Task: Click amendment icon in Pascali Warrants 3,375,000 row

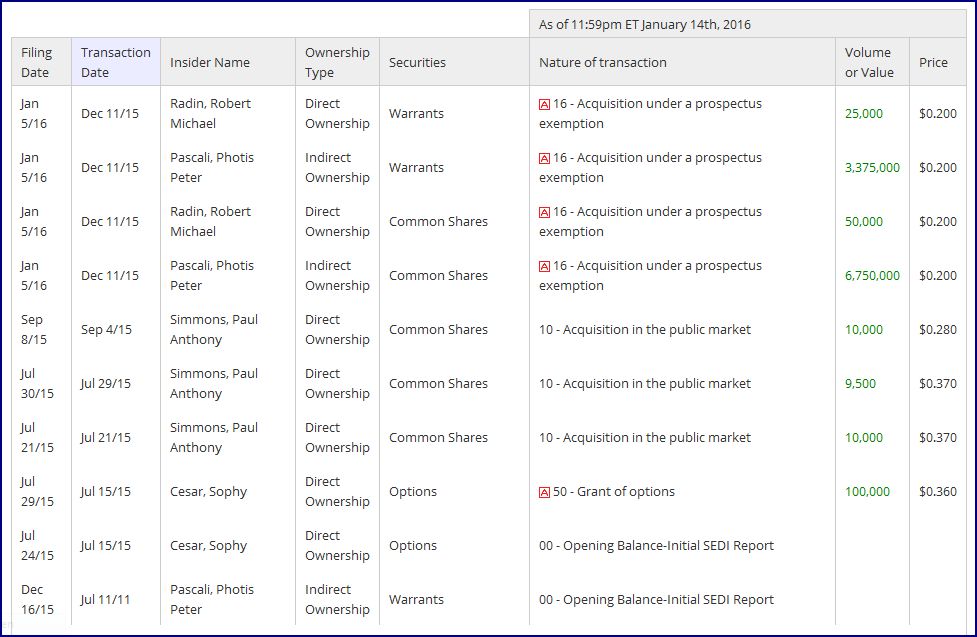Action: coord(544,158)
